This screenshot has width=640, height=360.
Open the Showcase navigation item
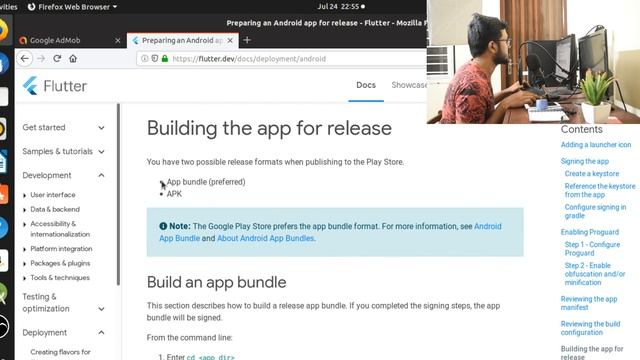point(409,85)
